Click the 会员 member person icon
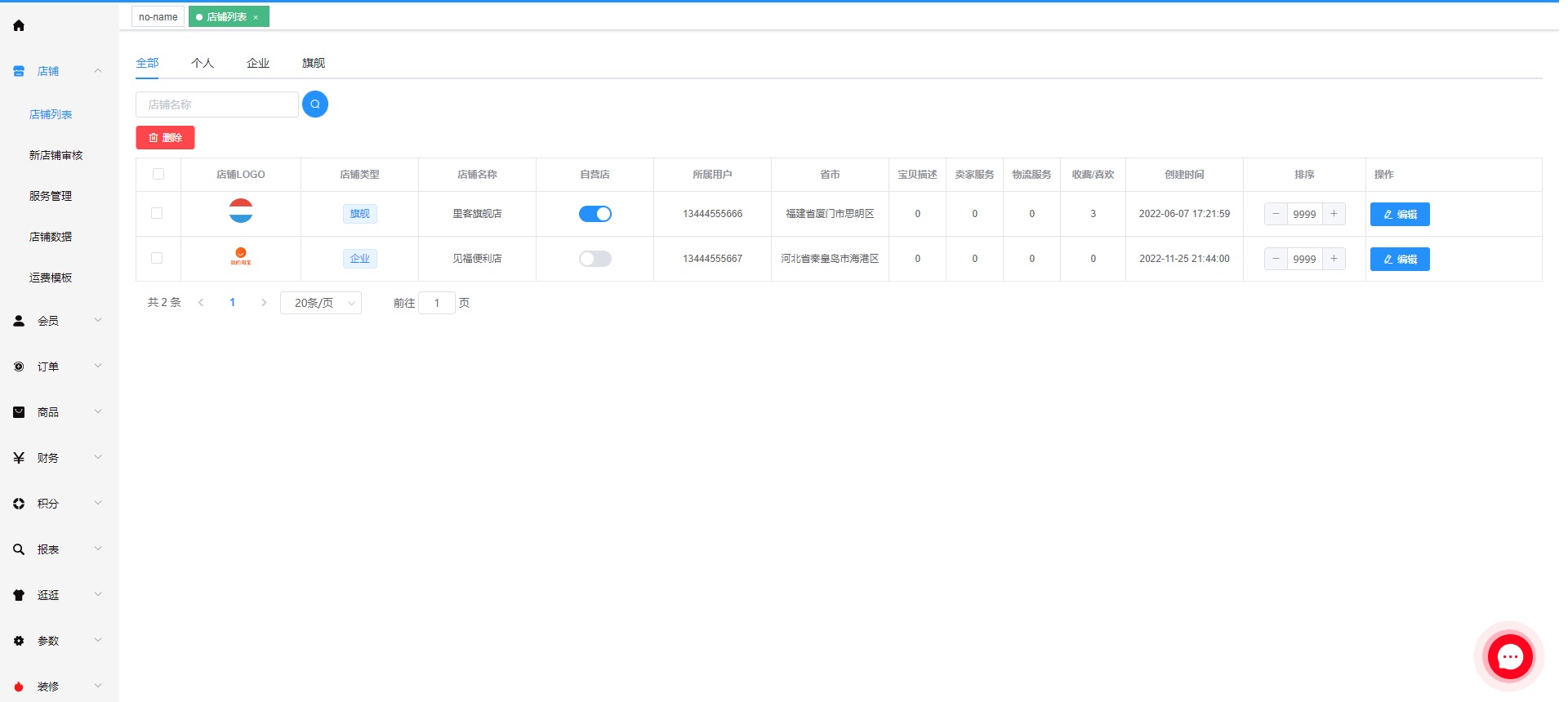 (x=19, y=321)
